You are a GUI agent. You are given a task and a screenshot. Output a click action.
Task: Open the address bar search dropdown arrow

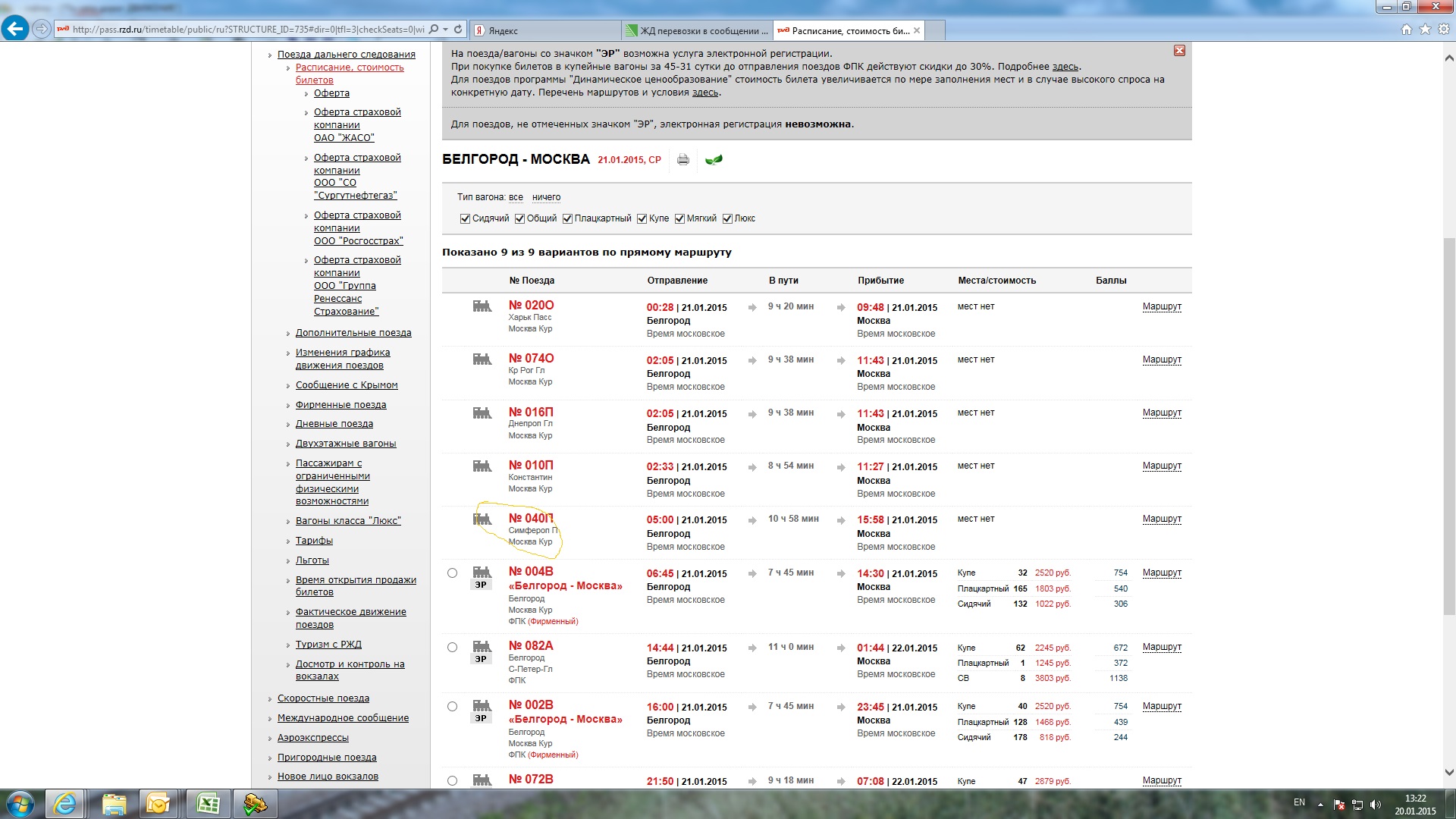click(446, 30)
